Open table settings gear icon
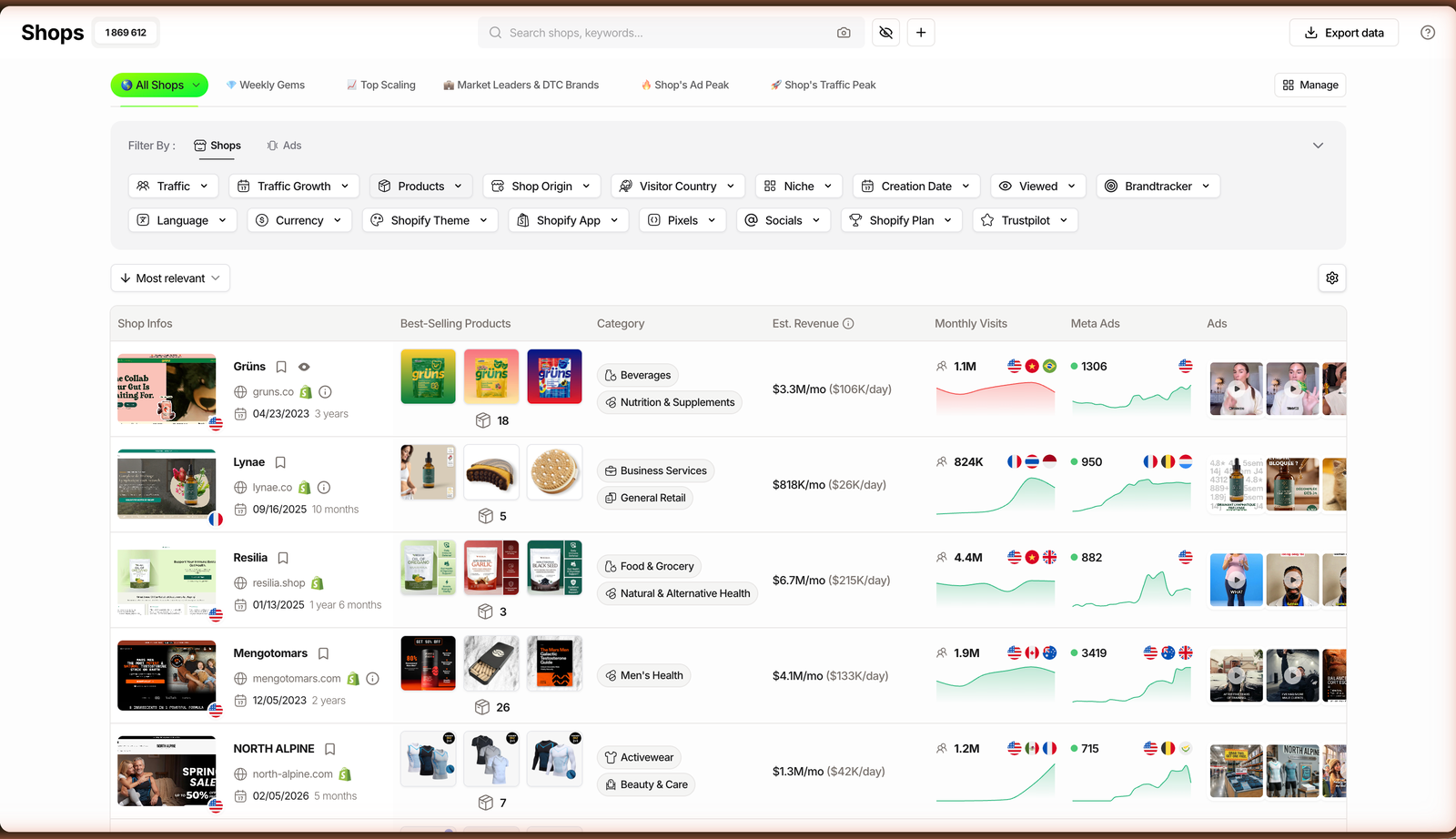 [1332, 278]
